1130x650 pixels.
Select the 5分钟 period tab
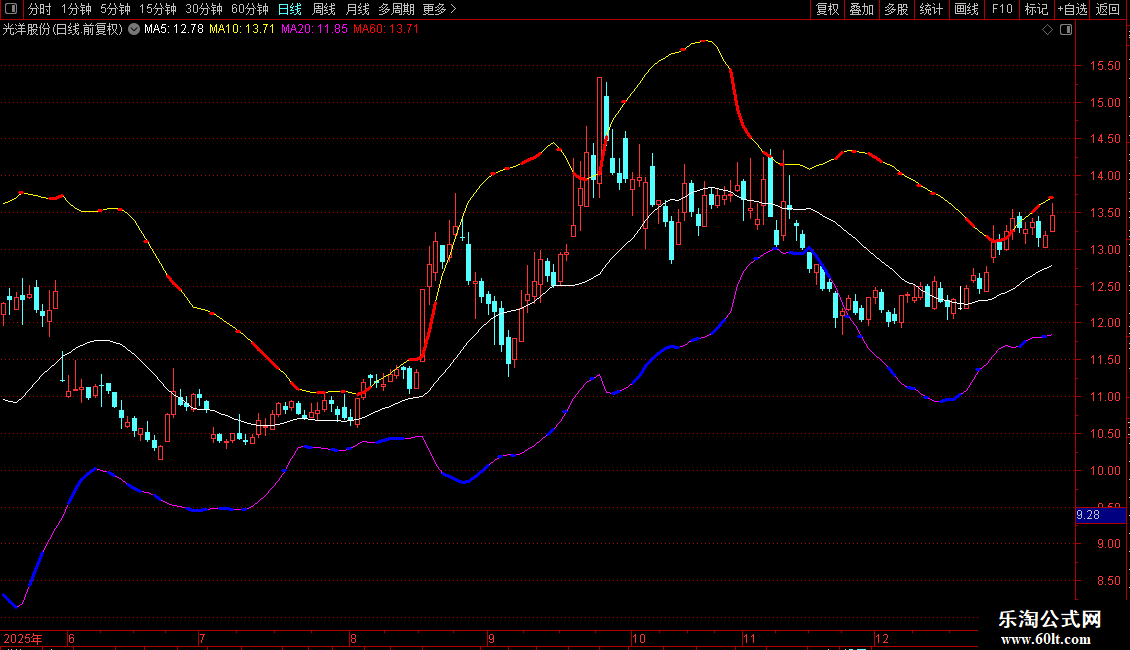click(115, 9)
